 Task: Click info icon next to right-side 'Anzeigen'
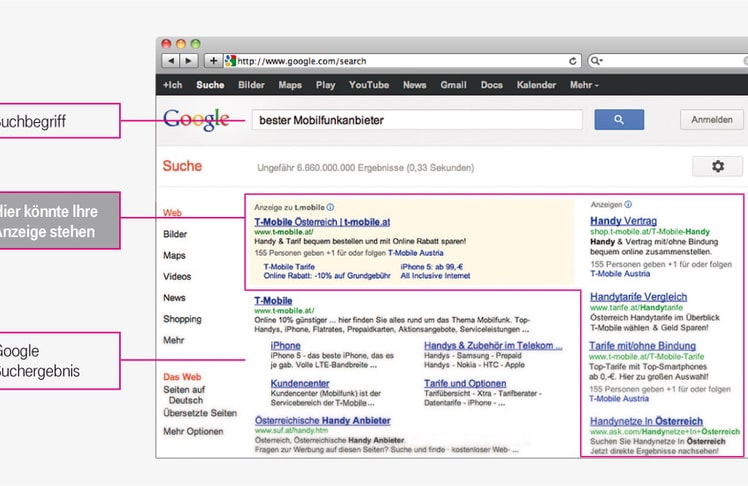coord(628,204)
